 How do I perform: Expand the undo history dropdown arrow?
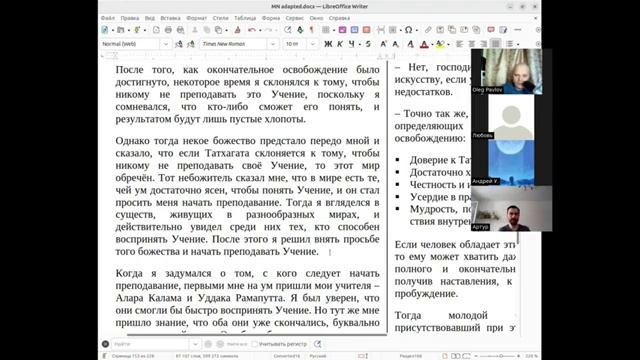tap(260, 30)
